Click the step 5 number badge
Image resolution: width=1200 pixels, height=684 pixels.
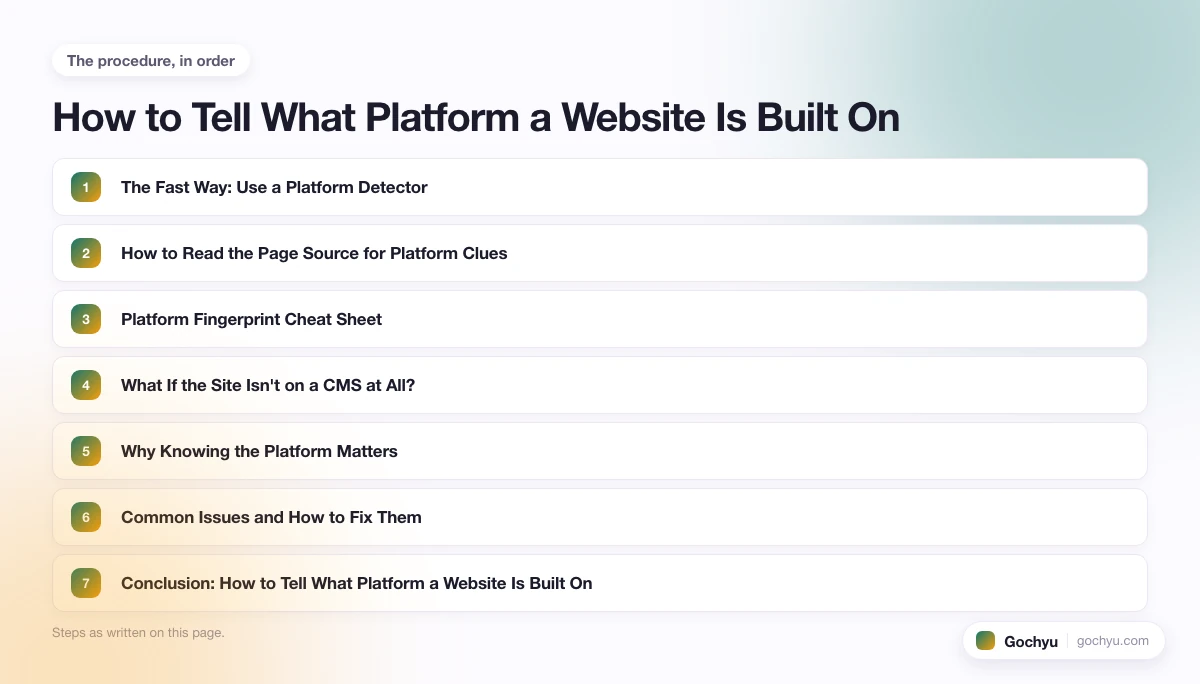(x=86, y=451)
